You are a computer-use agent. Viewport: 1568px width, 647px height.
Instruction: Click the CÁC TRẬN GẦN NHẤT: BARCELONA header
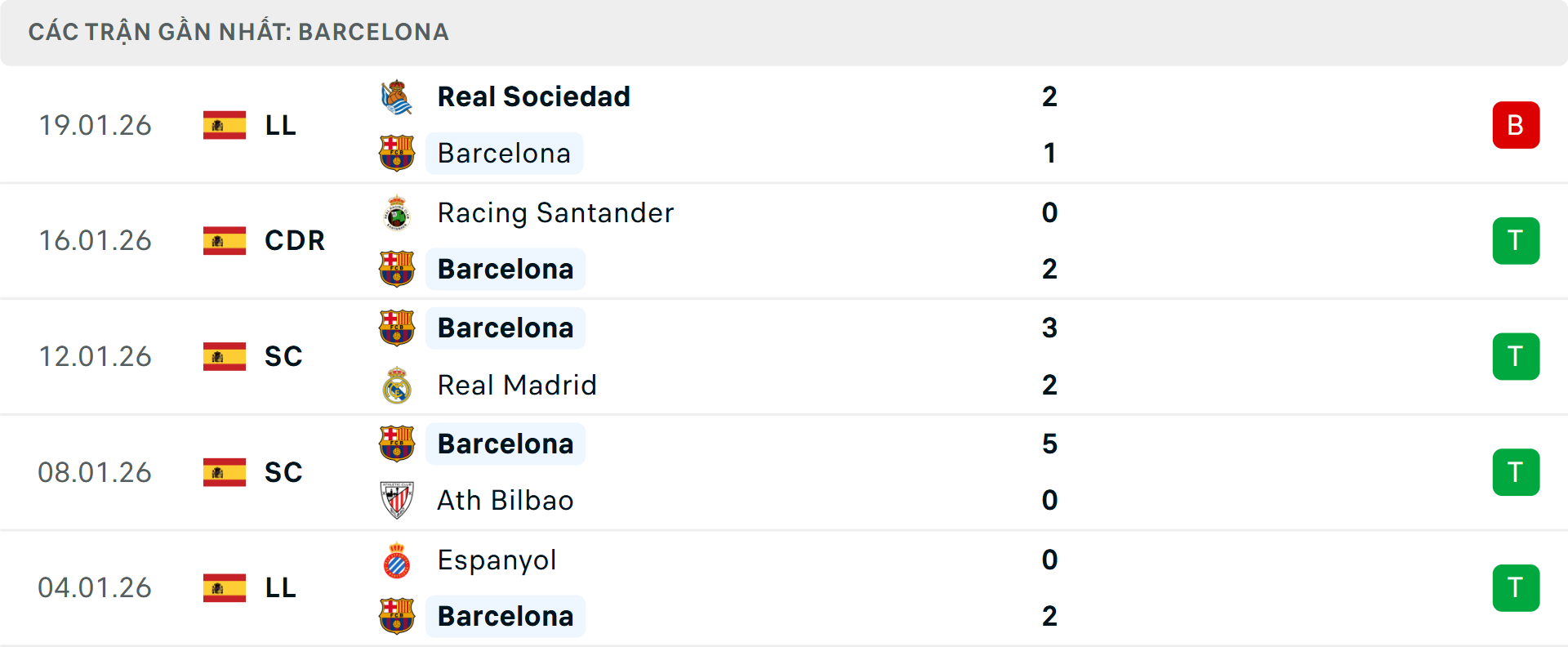click(238, 32)
